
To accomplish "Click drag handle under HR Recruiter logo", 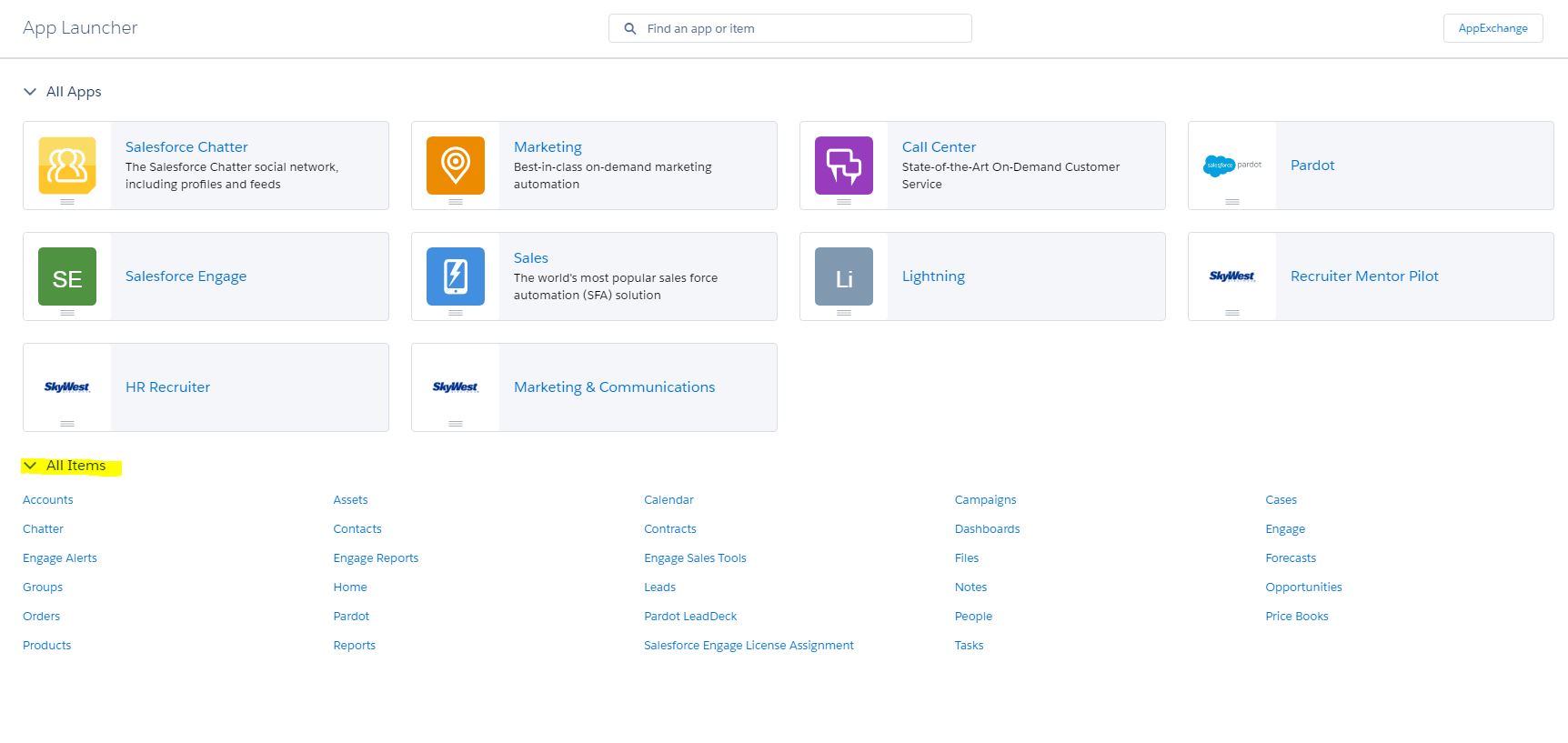I will (x=67, y=424).
